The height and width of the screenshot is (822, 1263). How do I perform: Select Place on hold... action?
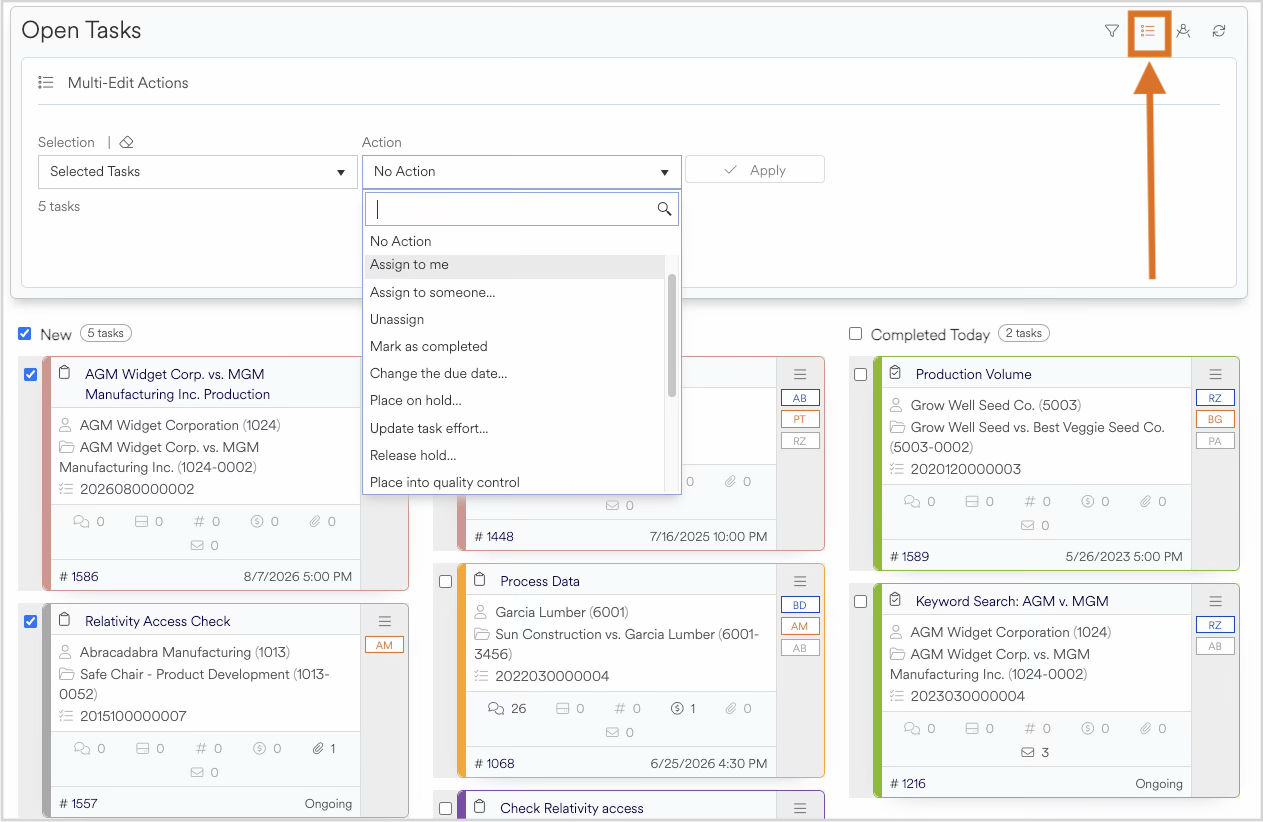click(x=515, y=401)
